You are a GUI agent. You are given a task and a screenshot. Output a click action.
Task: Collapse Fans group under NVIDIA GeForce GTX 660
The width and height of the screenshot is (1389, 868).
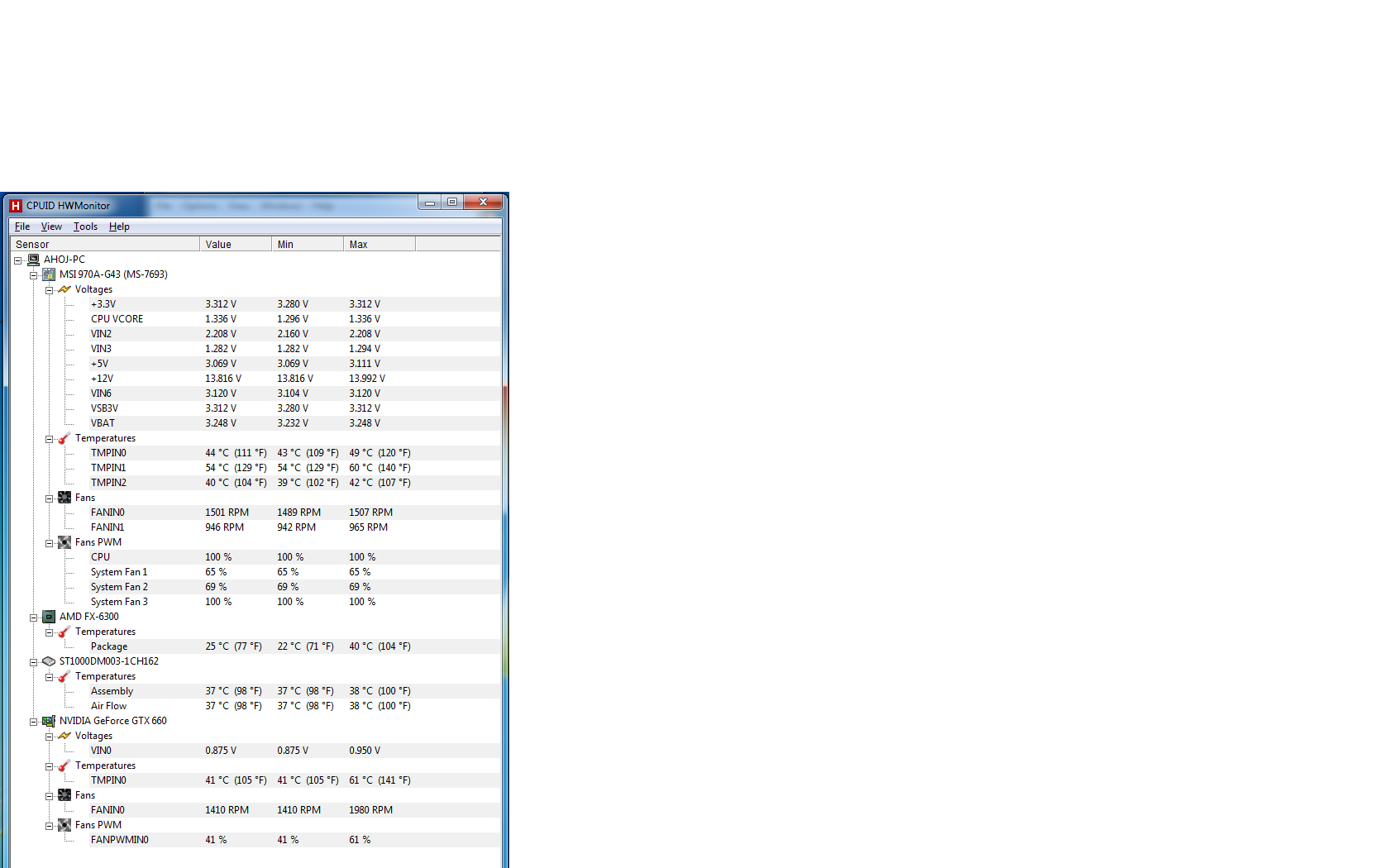[x=49, y=796]
